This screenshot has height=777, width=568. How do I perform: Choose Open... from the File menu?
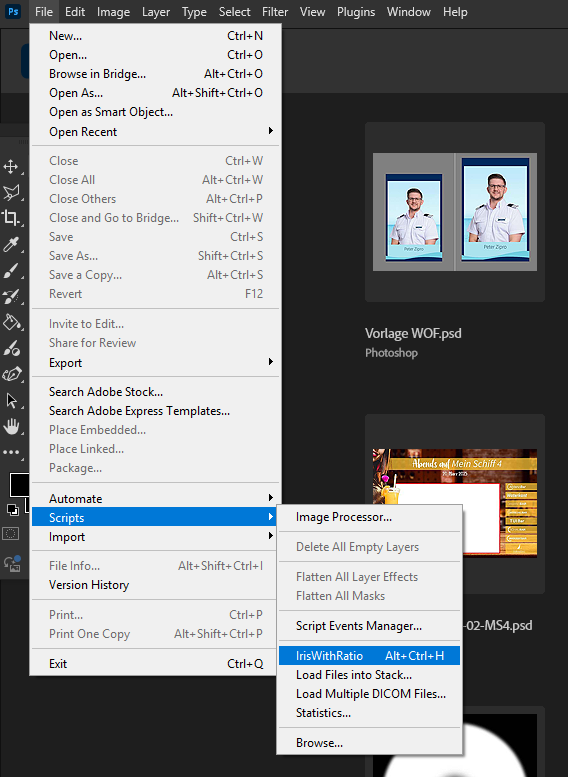(156, 55)
